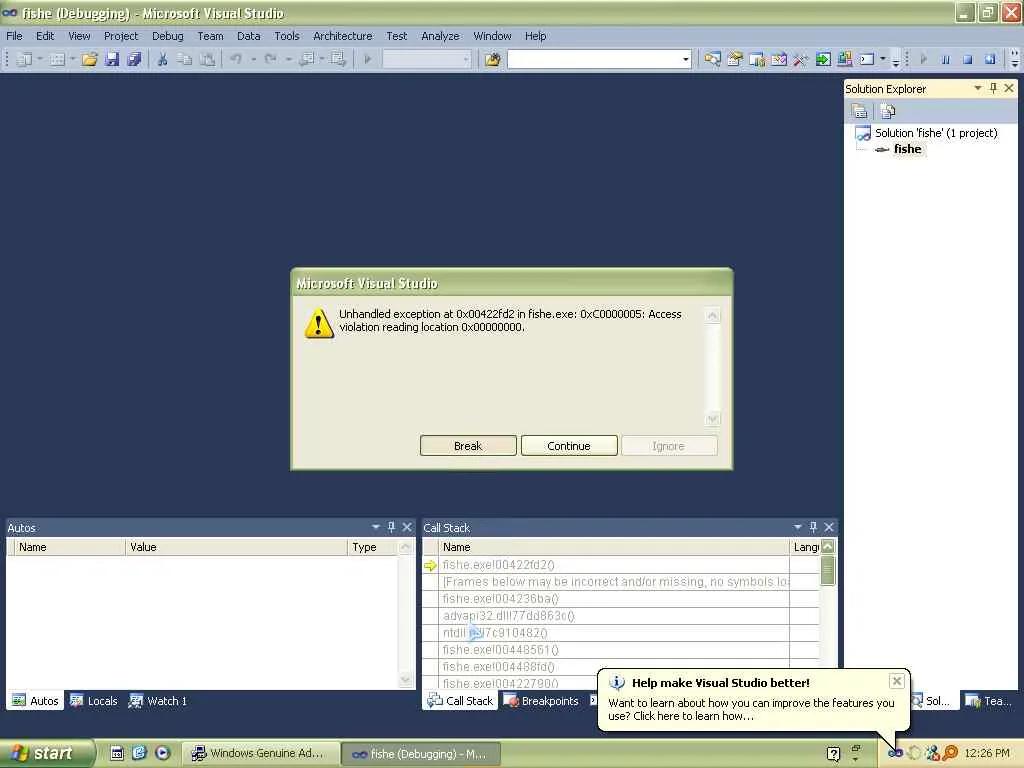Viewport: 1024px width, 768px height.
Task: Select the Autos tab
Action: pos(36,701)
